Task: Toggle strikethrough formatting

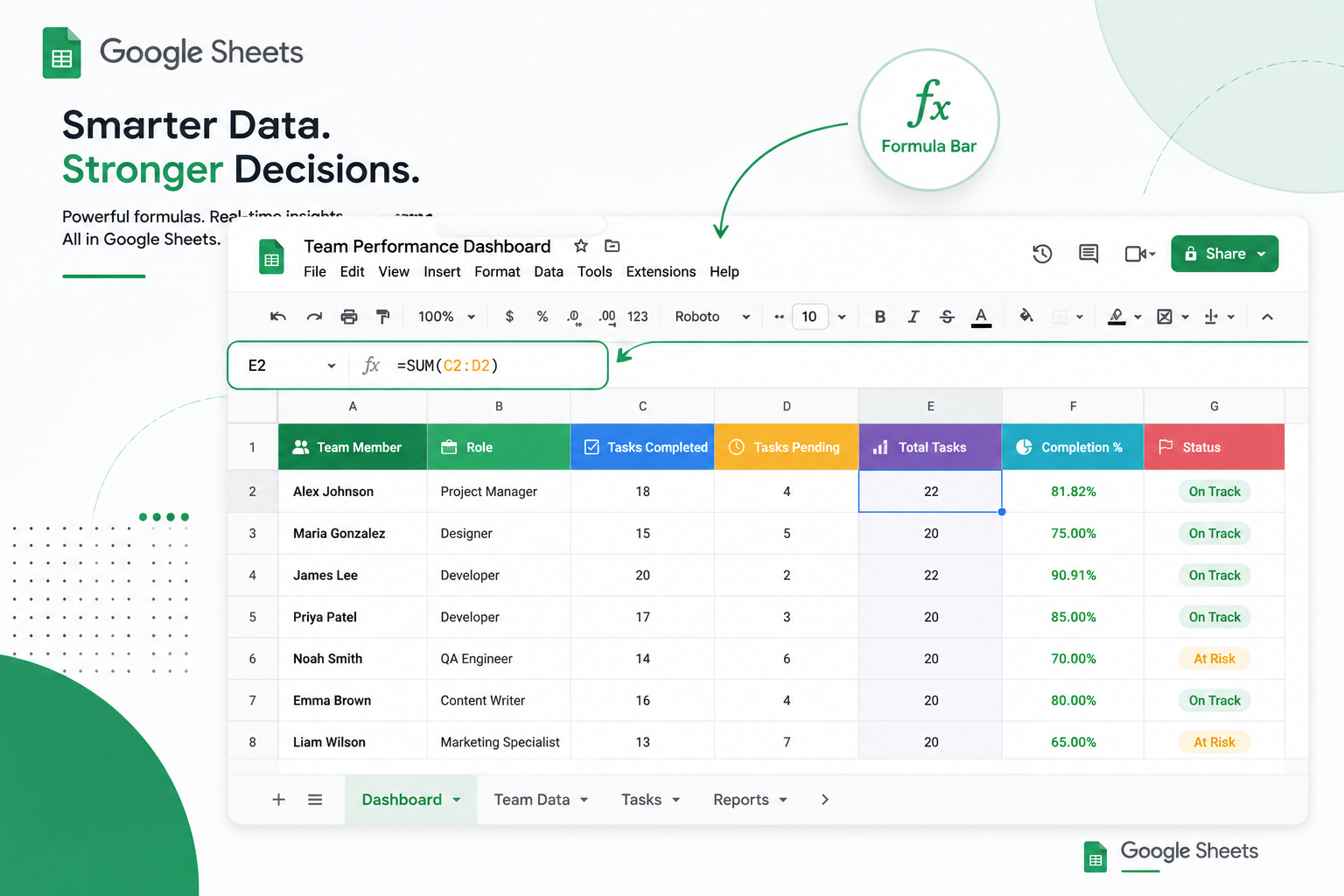Action: point(947,317)
